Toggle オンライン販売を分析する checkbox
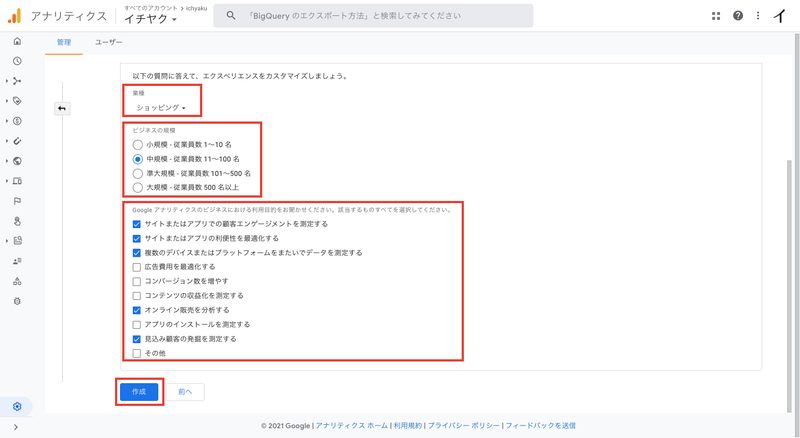Viewport: 800px width, 438px height. click(x=137, y=310)
